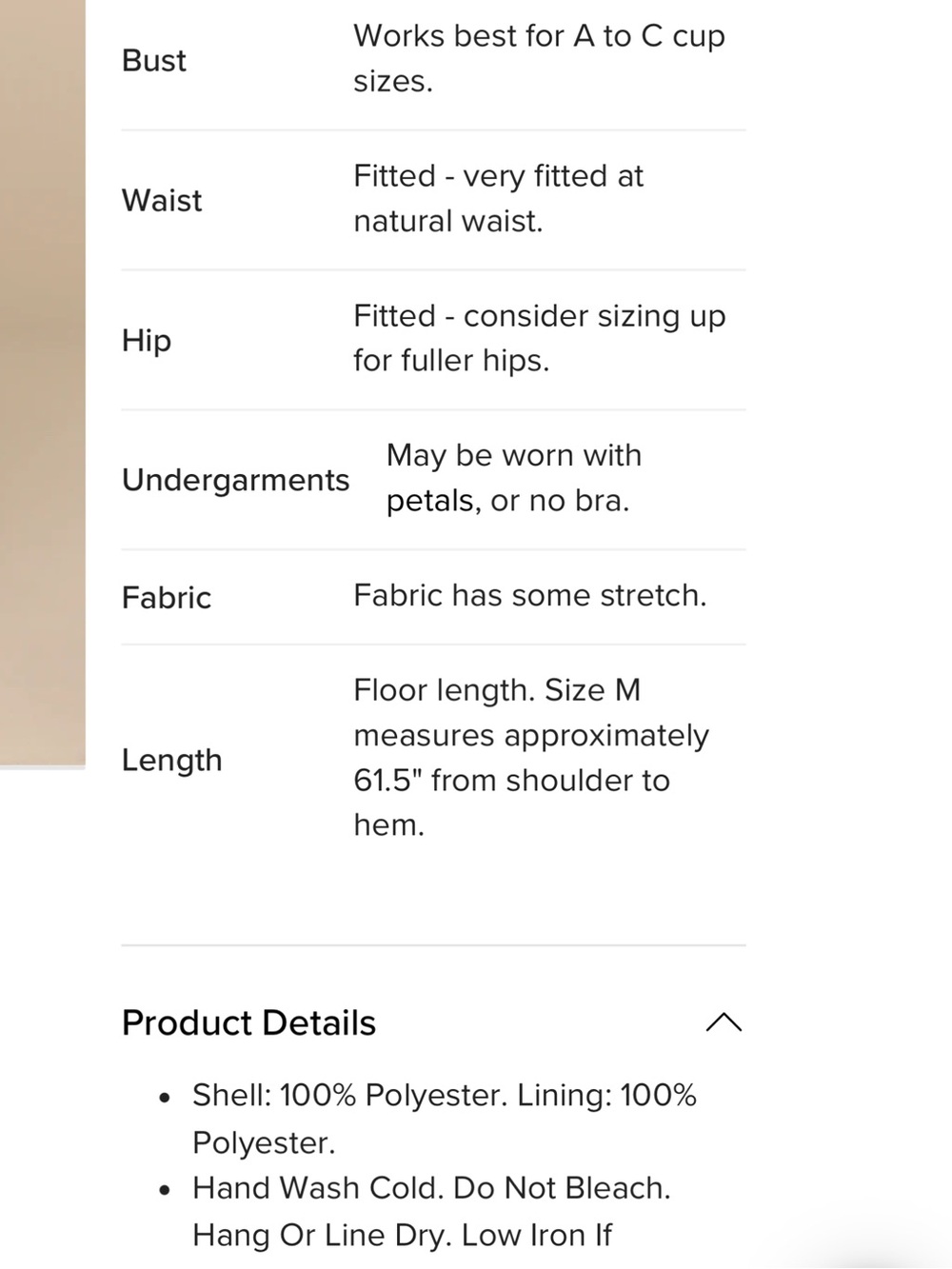Select the Bust row label

point(153,60)
